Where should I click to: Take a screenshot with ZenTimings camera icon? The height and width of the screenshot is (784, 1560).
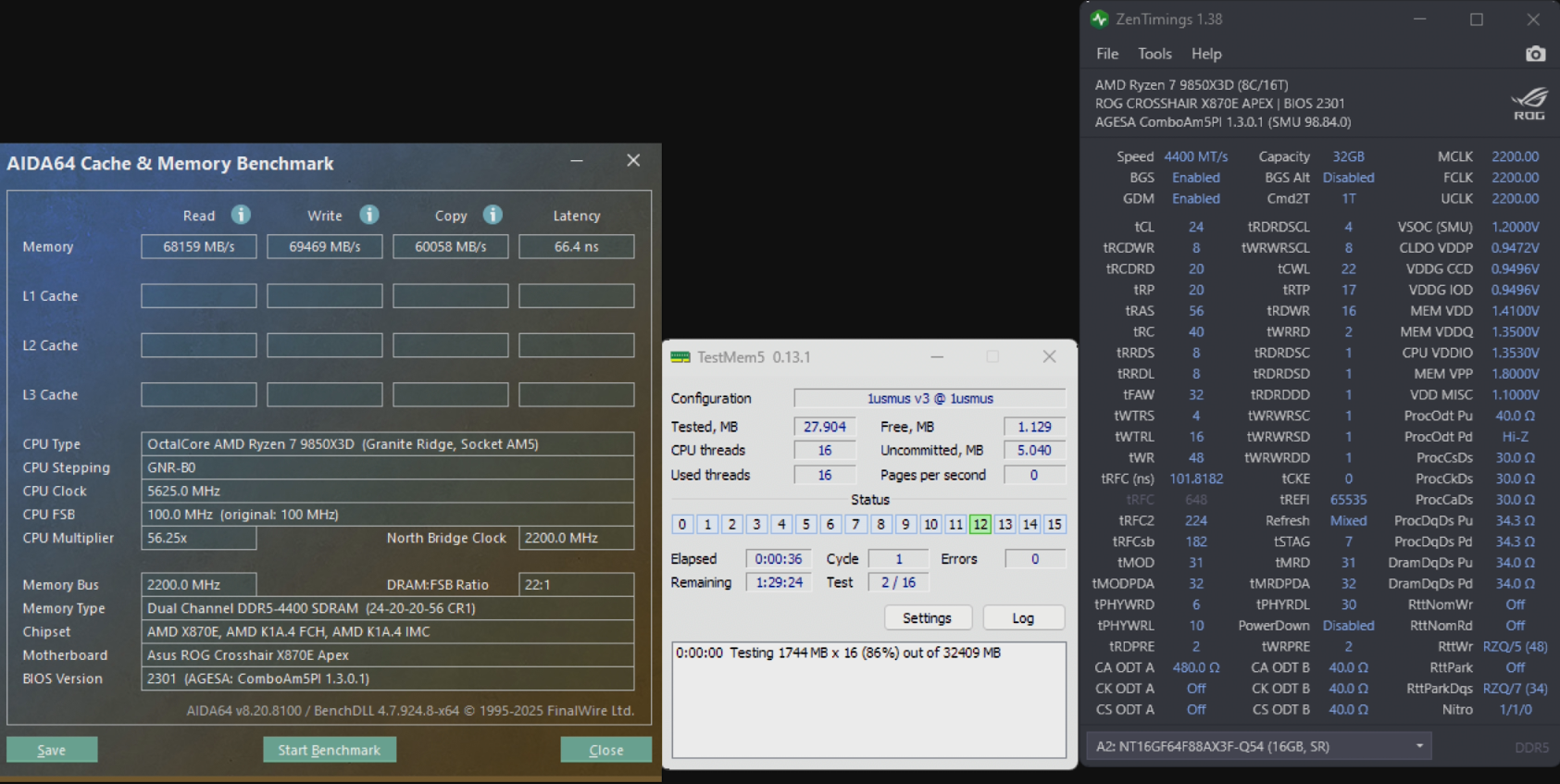click(1535, 54)
